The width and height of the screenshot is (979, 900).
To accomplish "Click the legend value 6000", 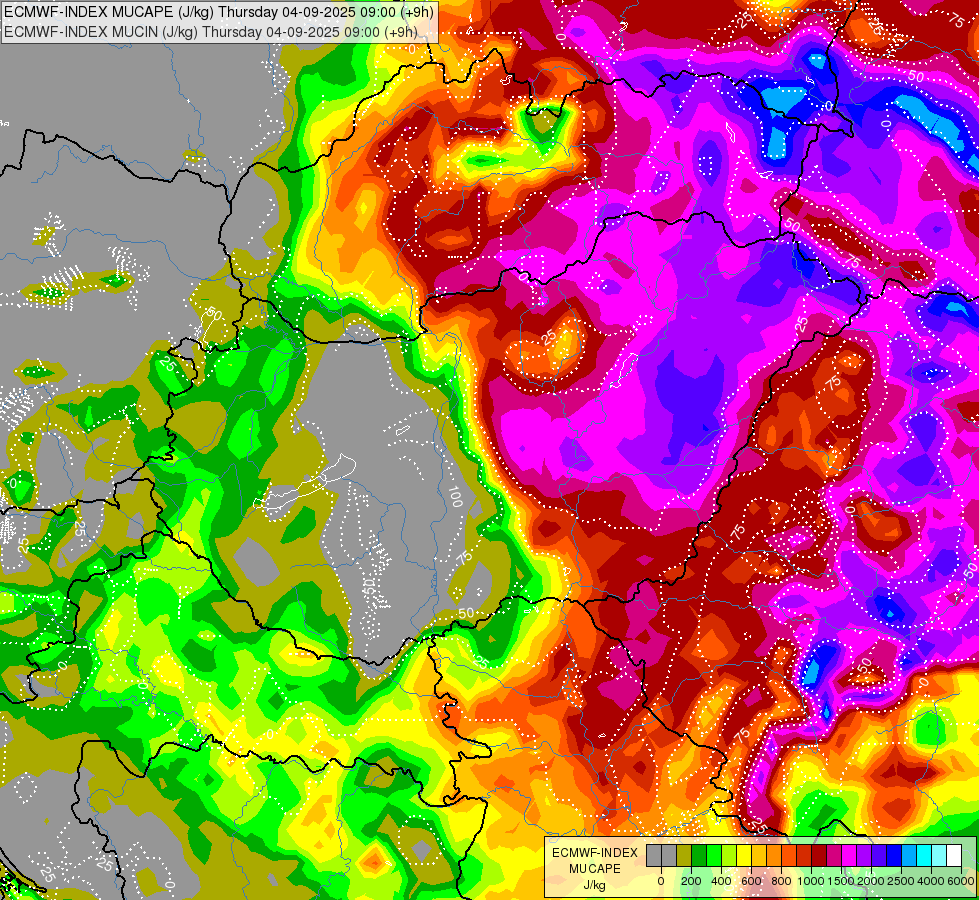I will (x=961, y=881).
